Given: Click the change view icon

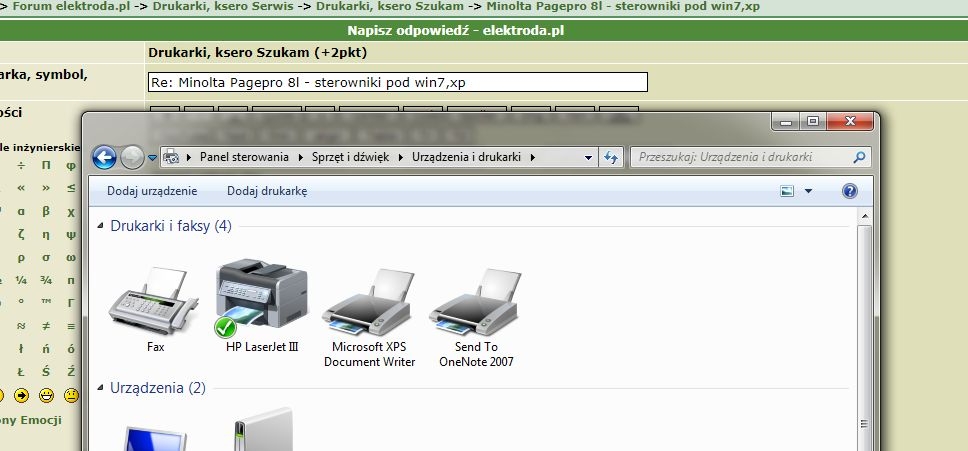Looking at the screenshot, I should (787, 191).
